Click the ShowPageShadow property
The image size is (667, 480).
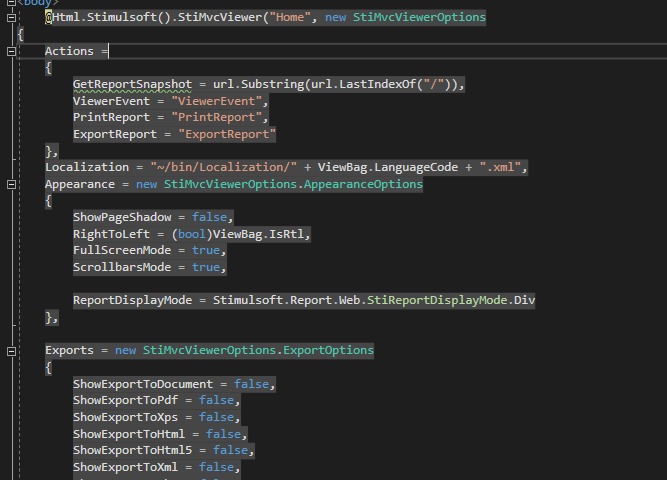coord(122,217)
